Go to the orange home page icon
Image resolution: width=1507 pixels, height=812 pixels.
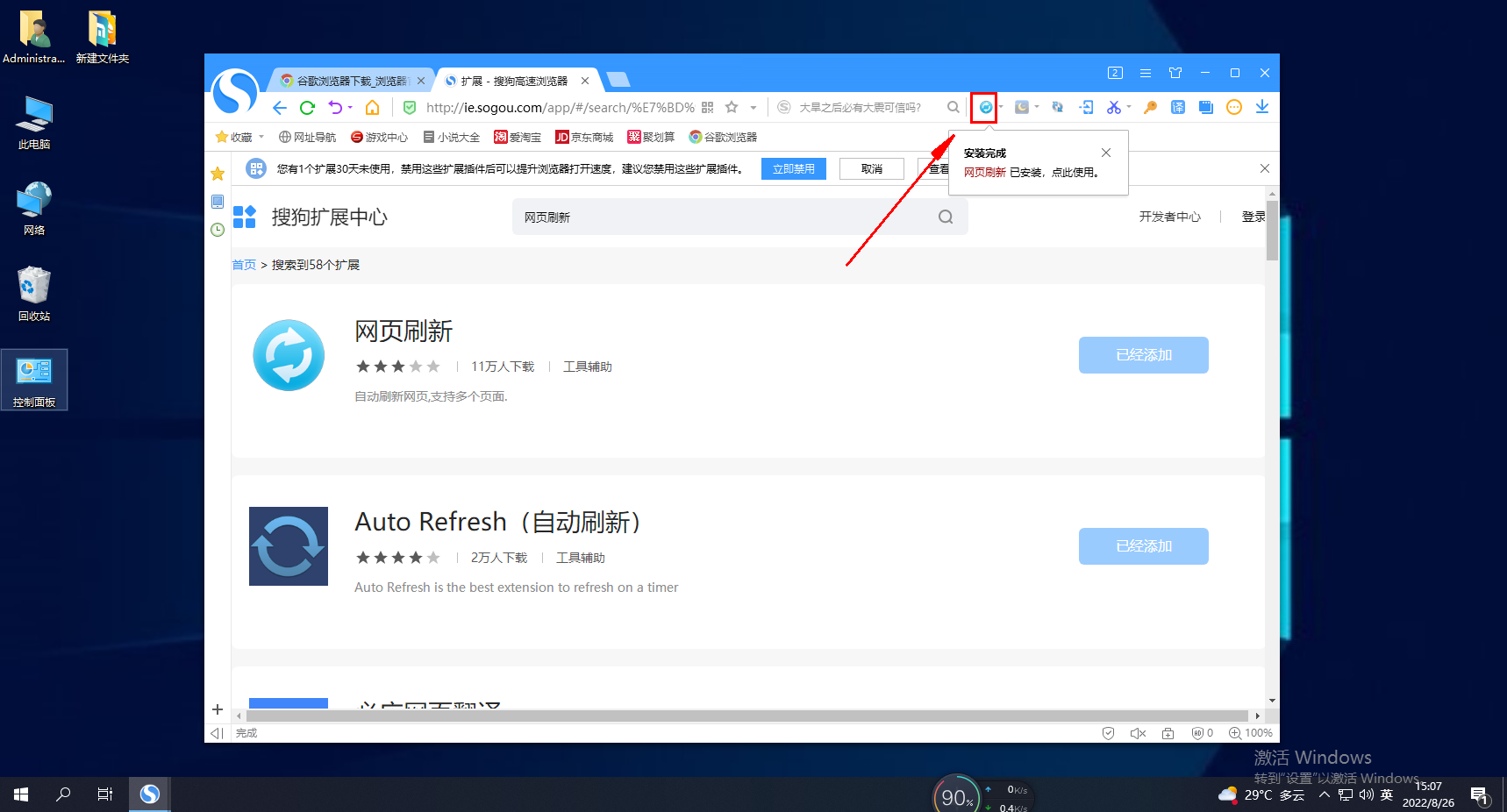(373, 107)
